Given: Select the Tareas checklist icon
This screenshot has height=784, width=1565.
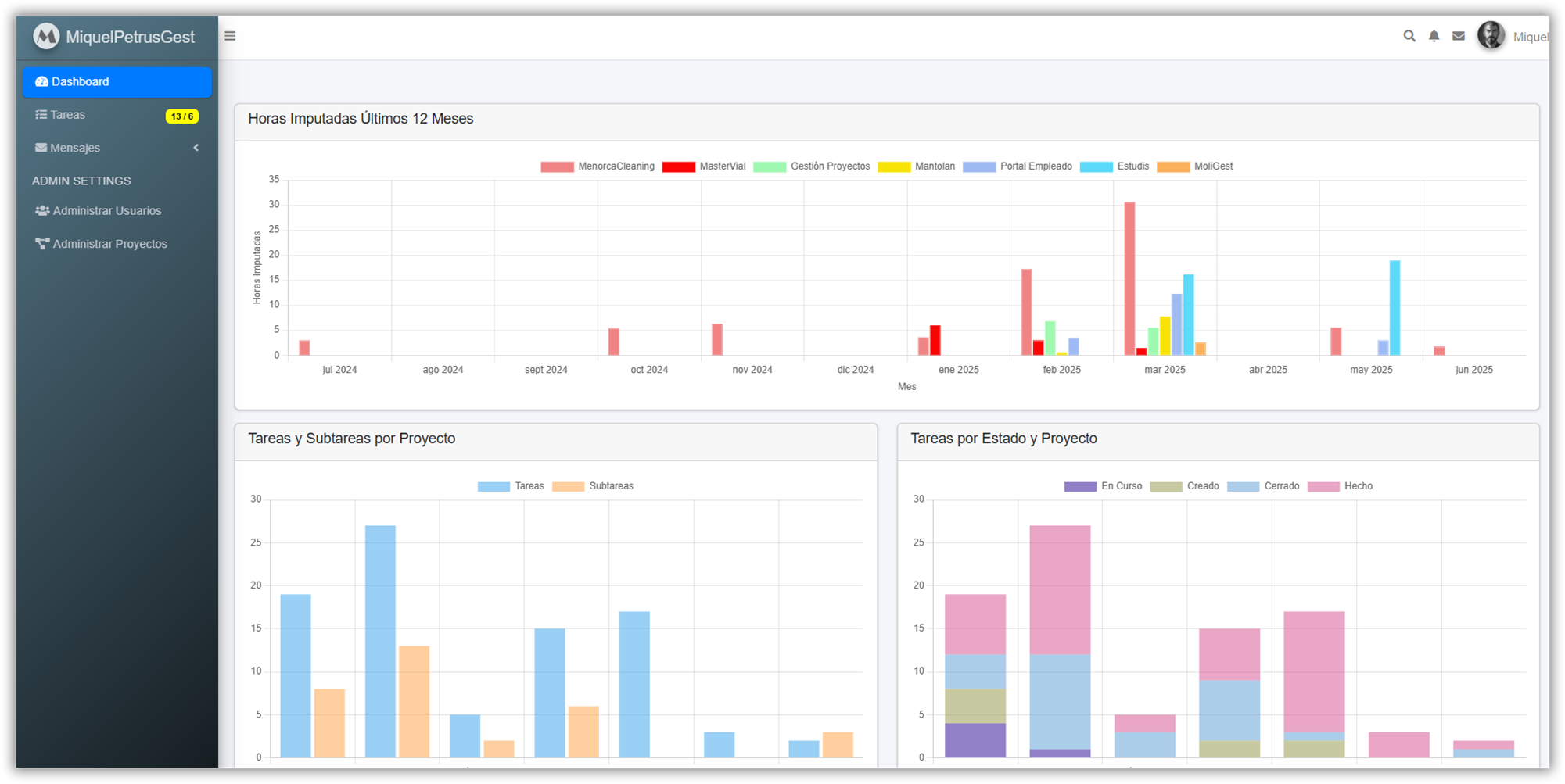Looking at the screenshot, I should (41, 114).
